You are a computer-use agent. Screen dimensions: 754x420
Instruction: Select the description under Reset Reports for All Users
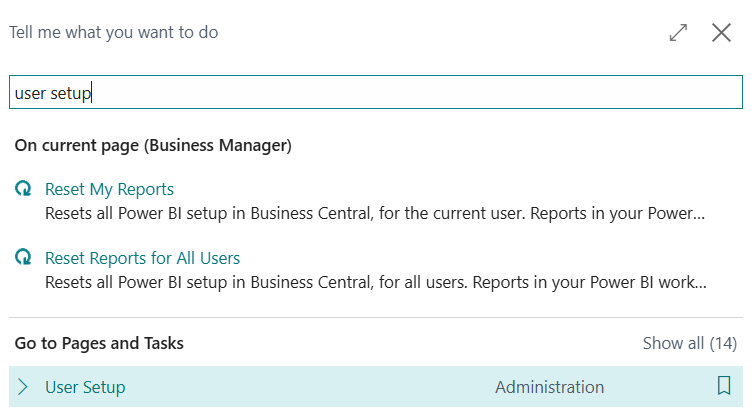pyautogui.click(x=375, y=282)
